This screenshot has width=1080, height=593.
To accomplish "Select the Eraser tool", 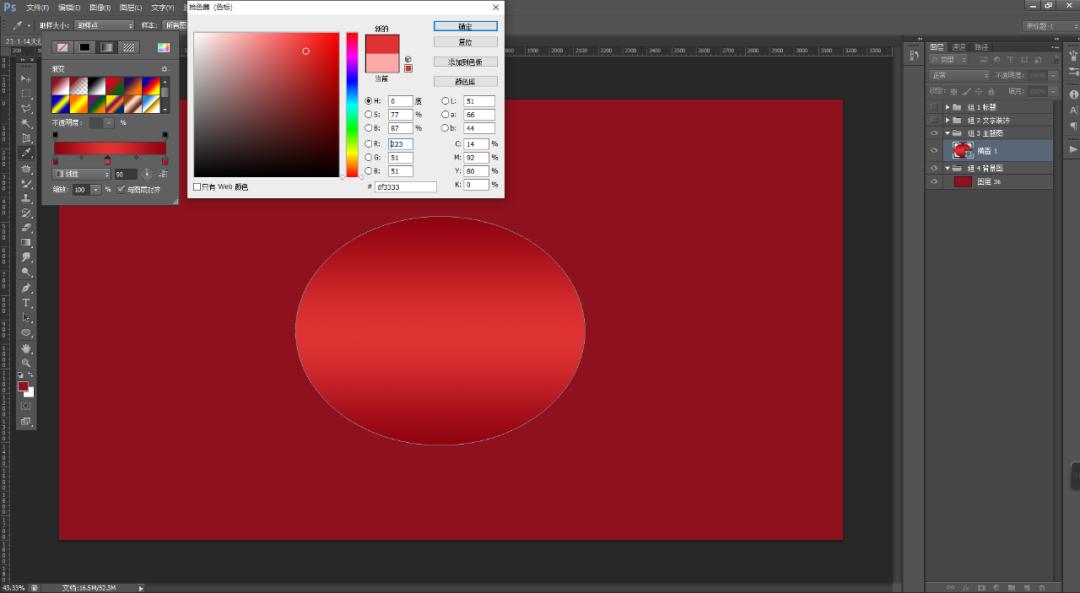I will pyautogui.click(x=26, y=227).
